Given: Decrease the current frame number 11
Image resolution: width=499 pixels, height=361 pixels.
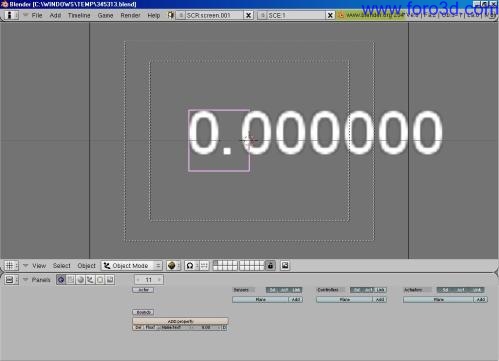Looking at the screenshot, I should [138, 280].
